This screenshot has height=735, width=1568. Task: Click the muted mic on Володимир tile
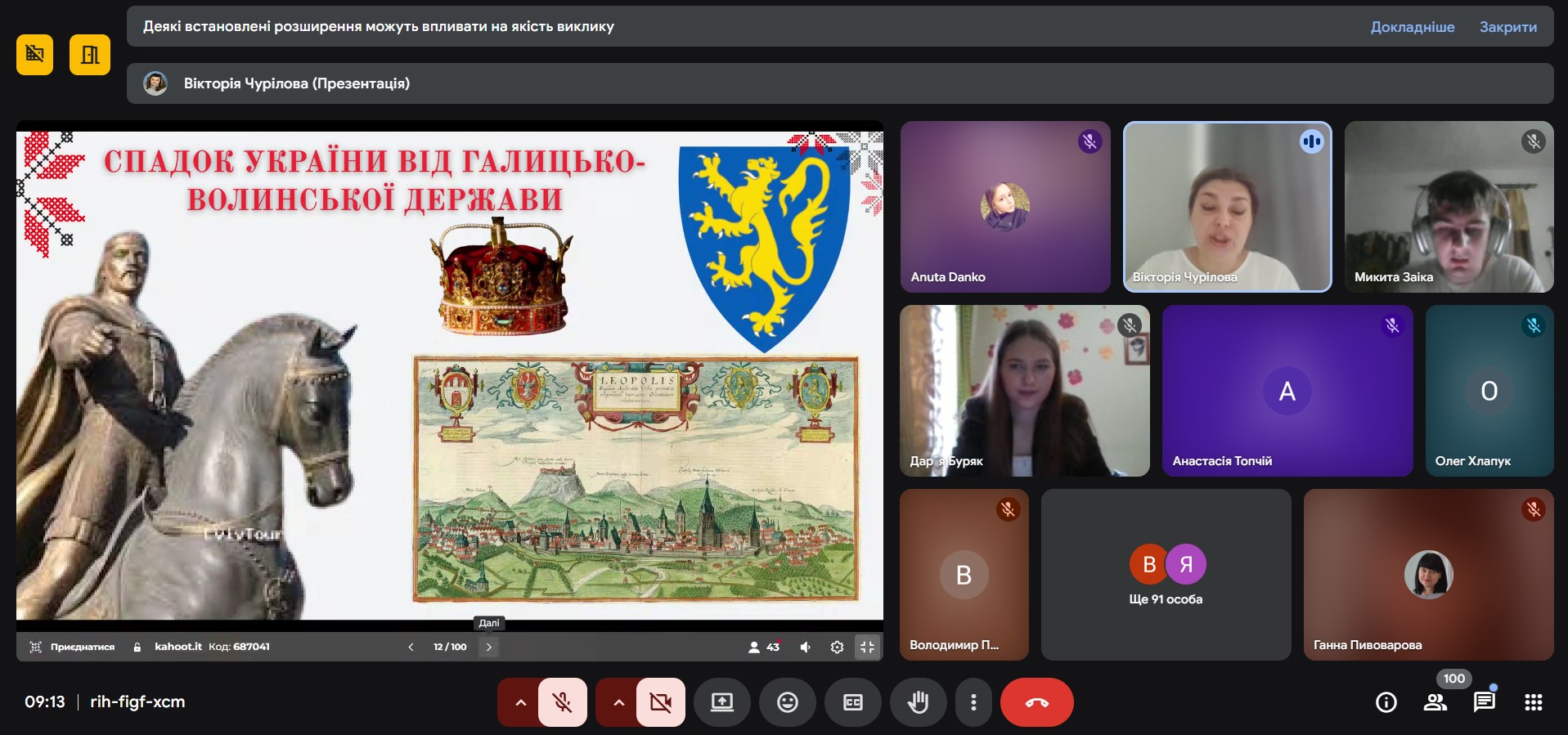tap(1008, 509)
